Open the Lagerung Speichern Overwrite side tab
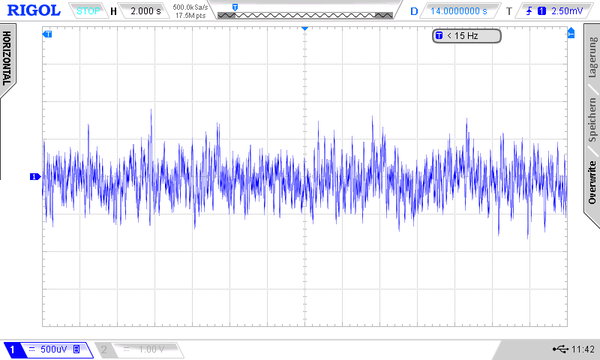The width and height of the screenshot is (600, 360). coord(592,122)
